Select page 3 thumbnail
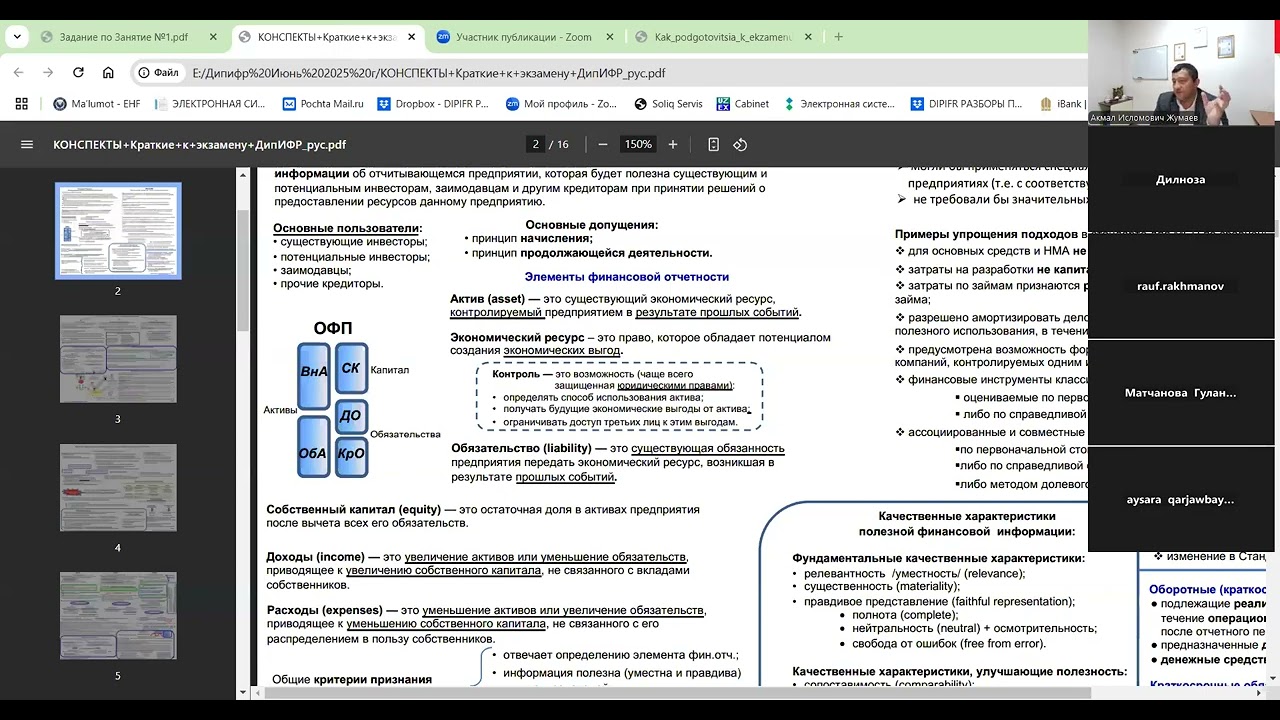 (x=118, y=359)
